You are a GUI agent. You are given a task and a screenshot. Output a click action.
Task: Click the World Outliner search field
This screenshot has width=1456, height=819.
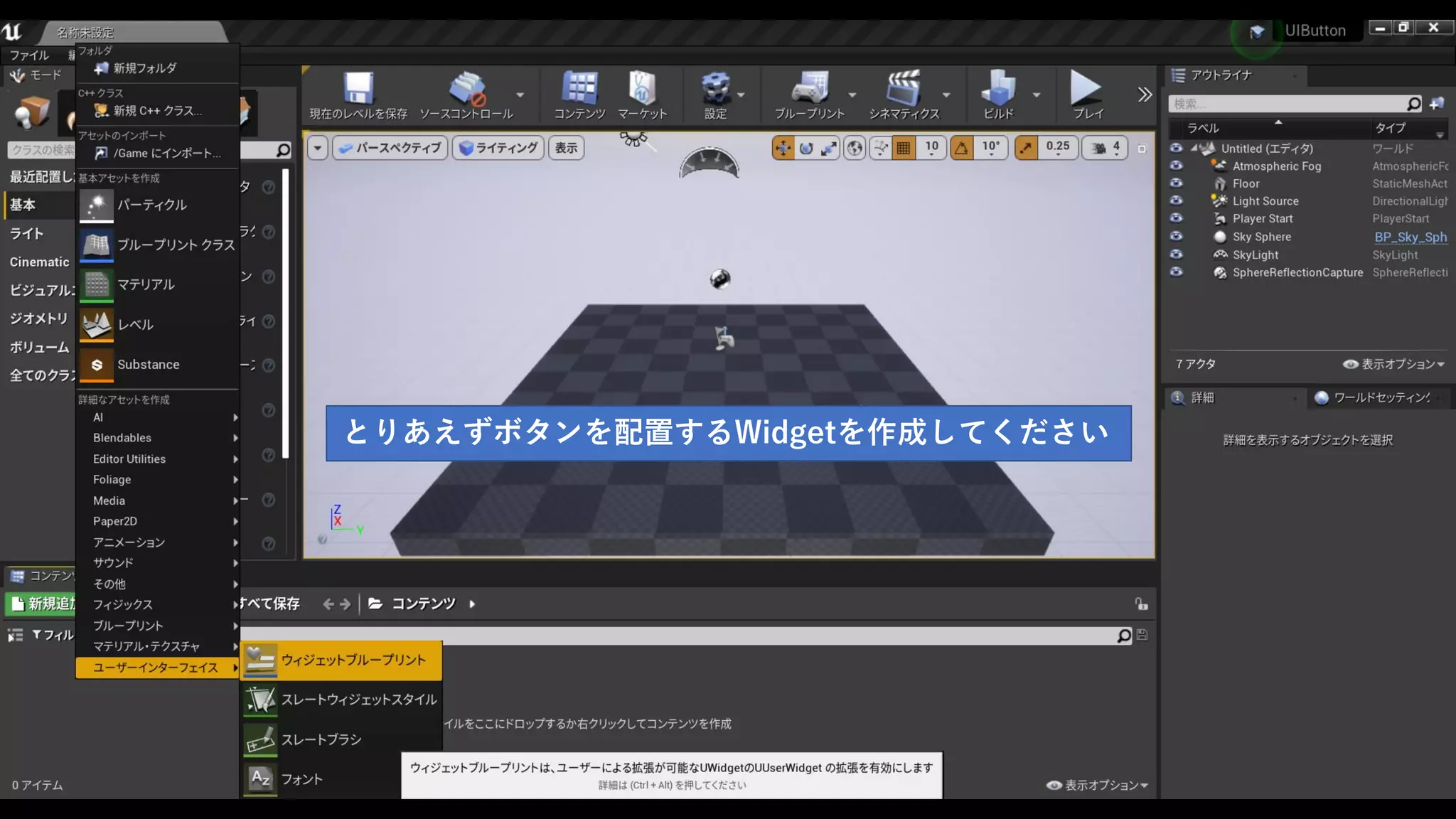(x=1287, y=104)
